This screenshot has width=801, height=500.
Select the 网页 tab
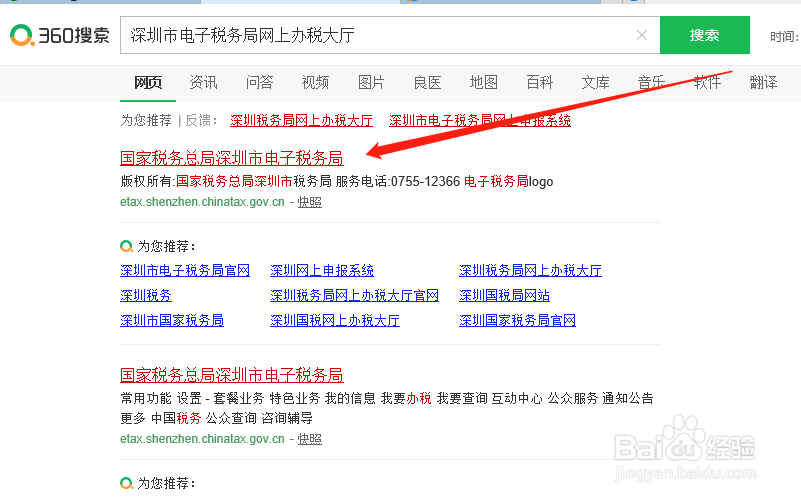click(x=148, y=82)
